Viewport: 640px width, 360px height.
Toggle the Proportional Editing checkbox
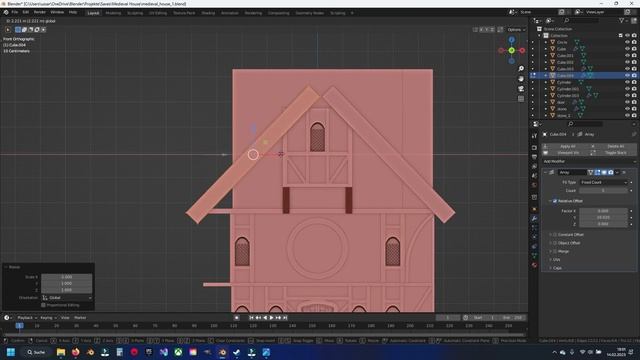click(43, 305)
